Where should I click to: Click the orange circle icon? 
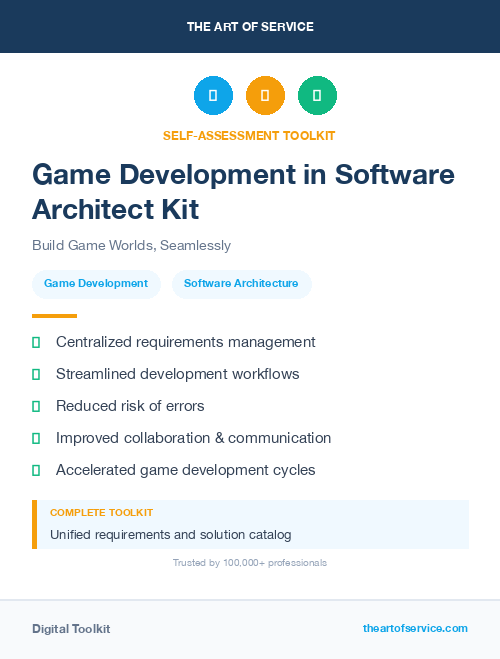(265, 95)
